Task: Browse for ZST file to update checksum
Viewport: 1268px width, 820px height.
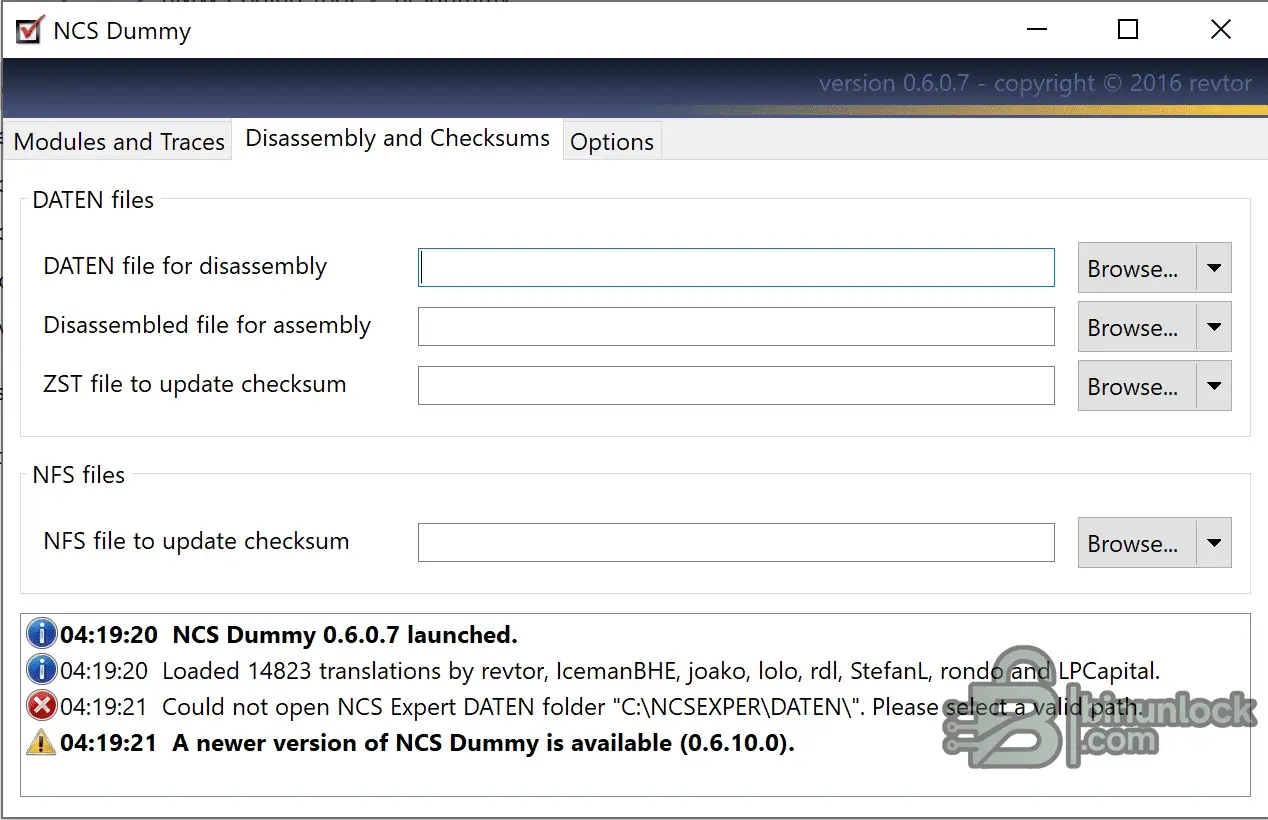Action: pyautogui.click(x=1137, y=386)
